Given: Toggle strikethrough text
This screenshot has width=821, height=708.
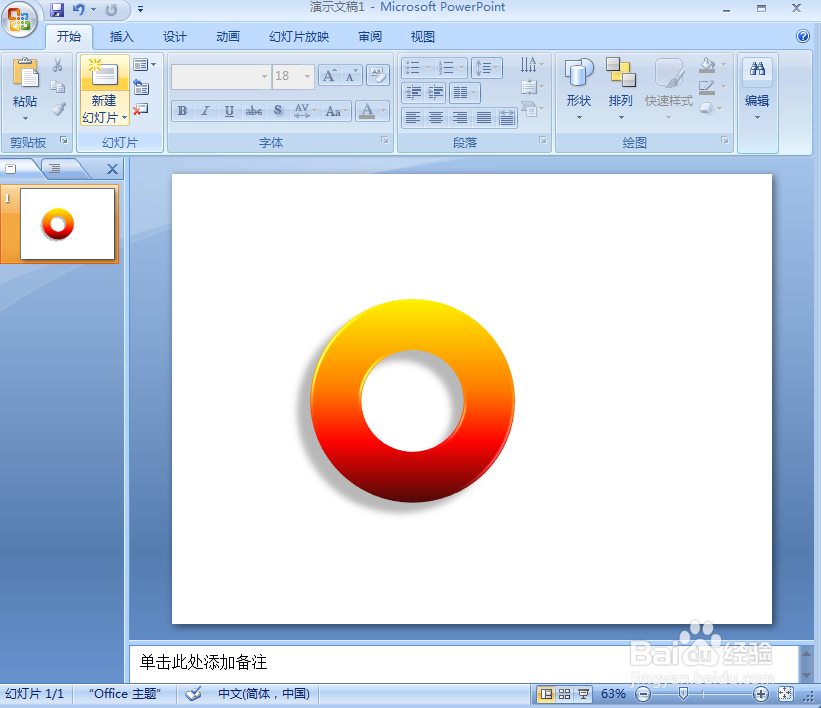Looking at the screenshot, I should point(254,111).
